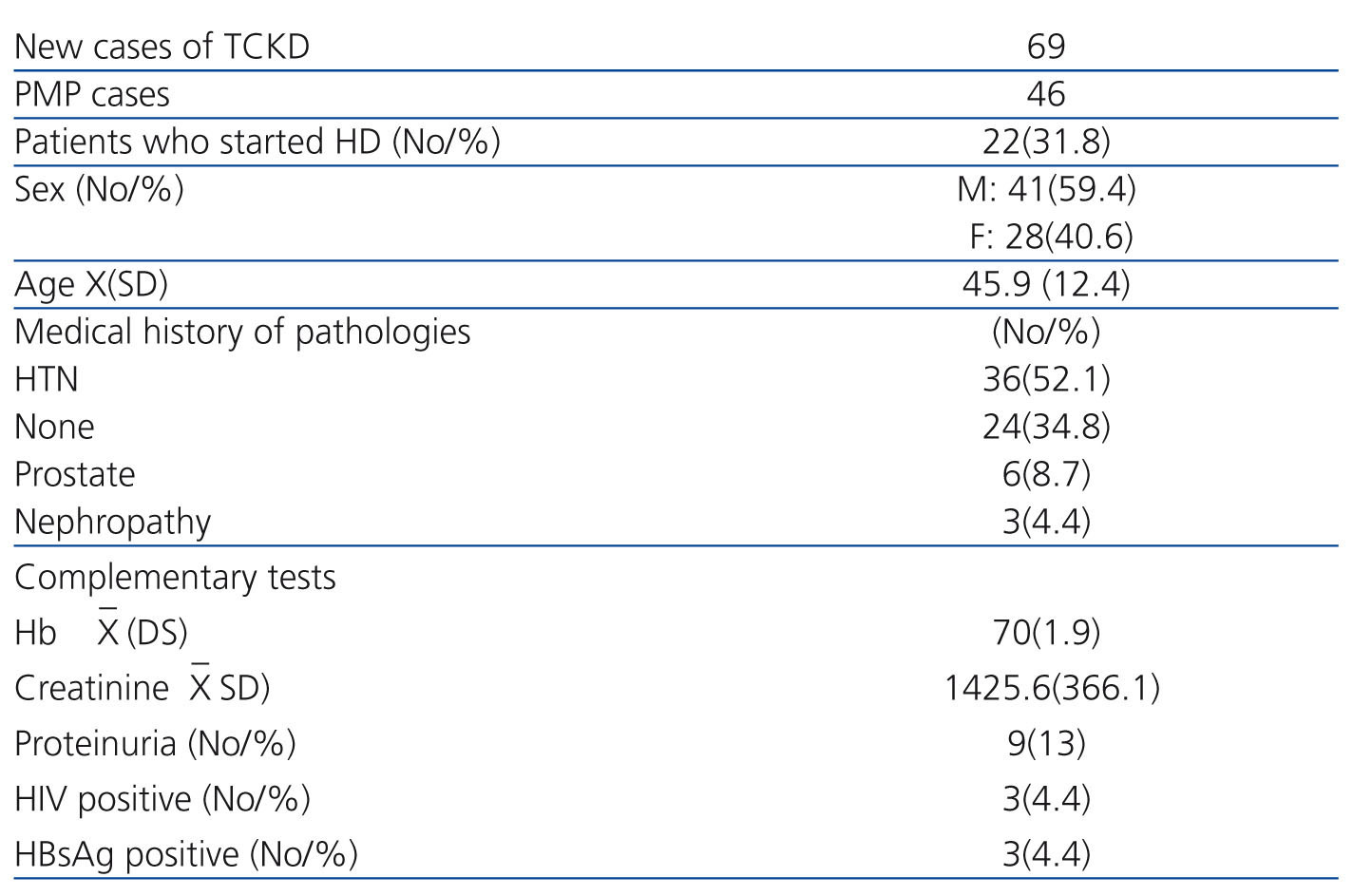
Task: Select the value 22(31.8)
Action: [x=1045, y=142]
